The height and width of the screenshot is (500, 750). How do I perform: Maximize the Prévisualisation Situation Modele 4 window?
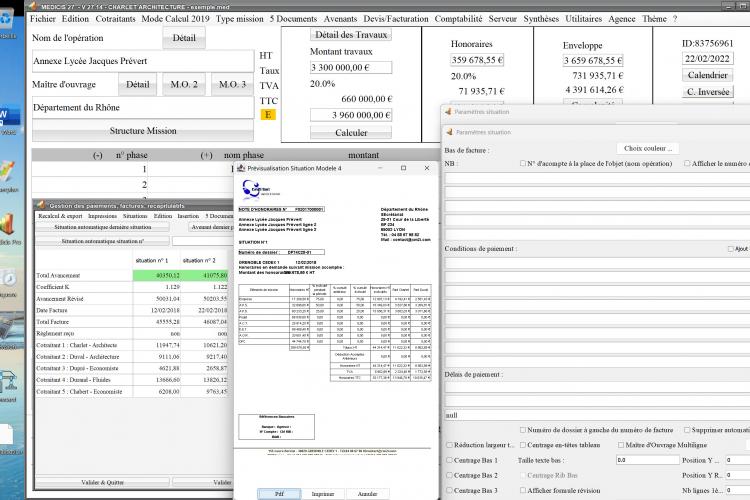[x=403, y=168]
